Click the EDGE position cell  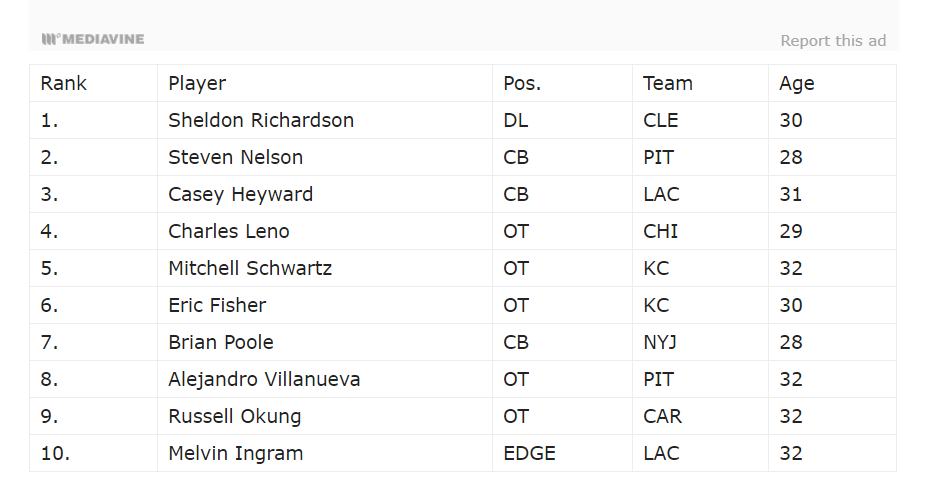529,453
